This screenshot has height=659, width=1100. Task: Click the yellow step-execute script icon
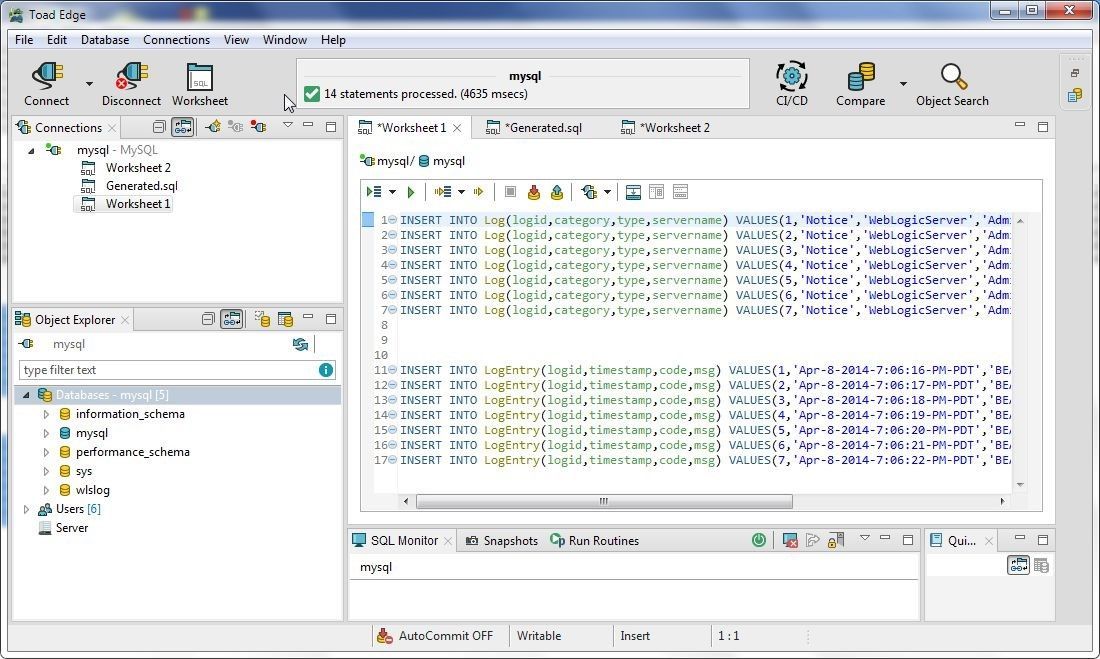pyautogui.click(x=443, y=192)
